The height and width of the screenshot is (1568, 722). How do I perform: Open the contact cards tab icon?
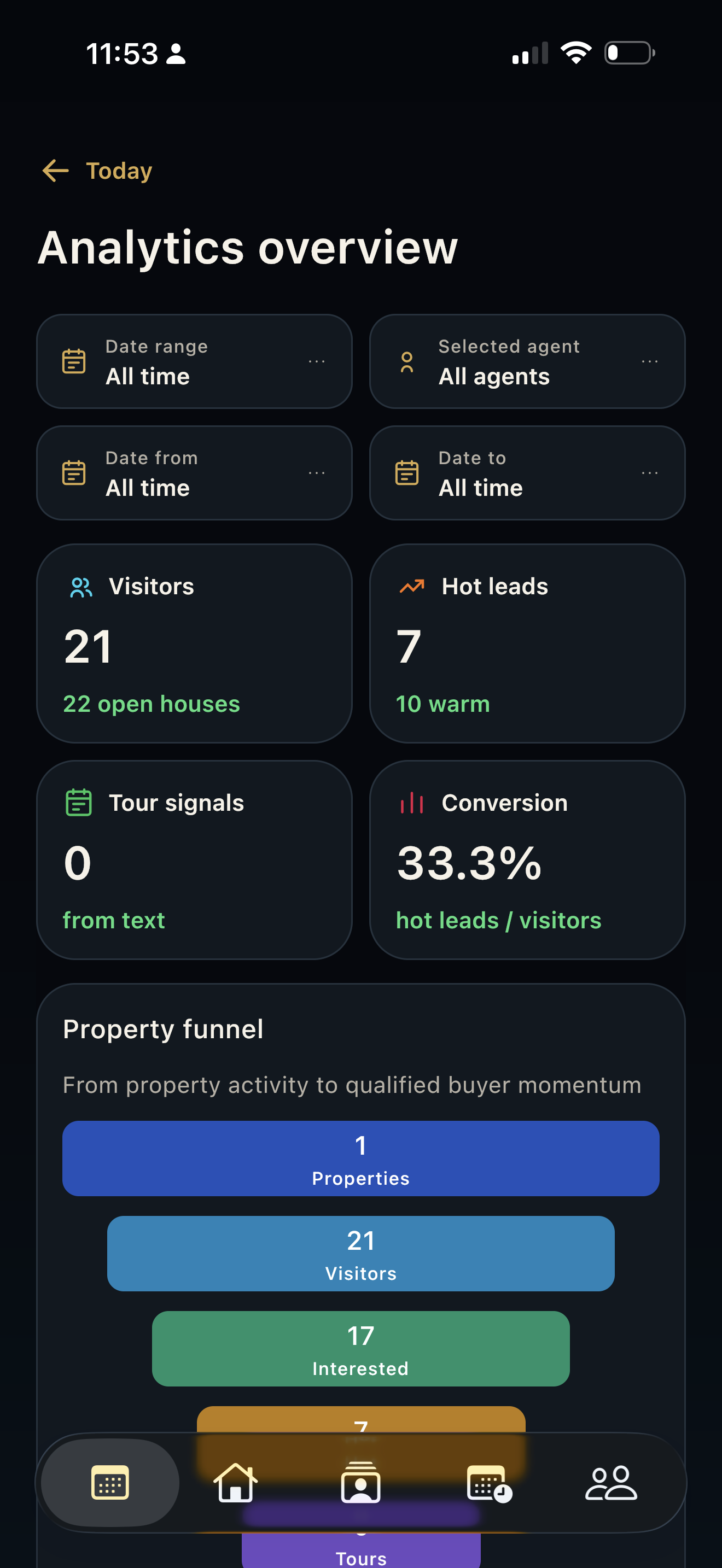coord(361,1482)
